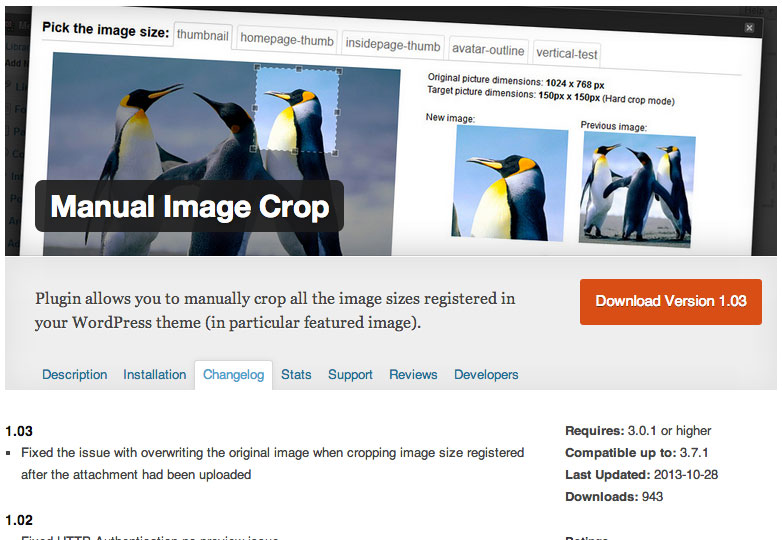Click the plugin description paragraph
The image size is (782, 540).
(275, 310)
